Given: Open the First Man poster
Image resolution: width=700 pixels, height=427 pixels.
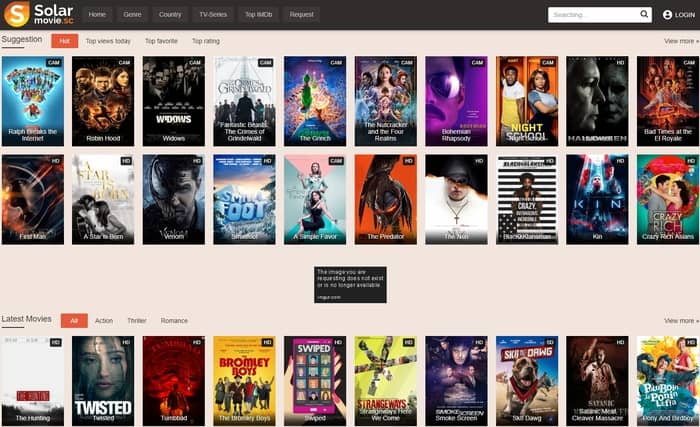Looking at the screenshot, I should pos(33,199).
